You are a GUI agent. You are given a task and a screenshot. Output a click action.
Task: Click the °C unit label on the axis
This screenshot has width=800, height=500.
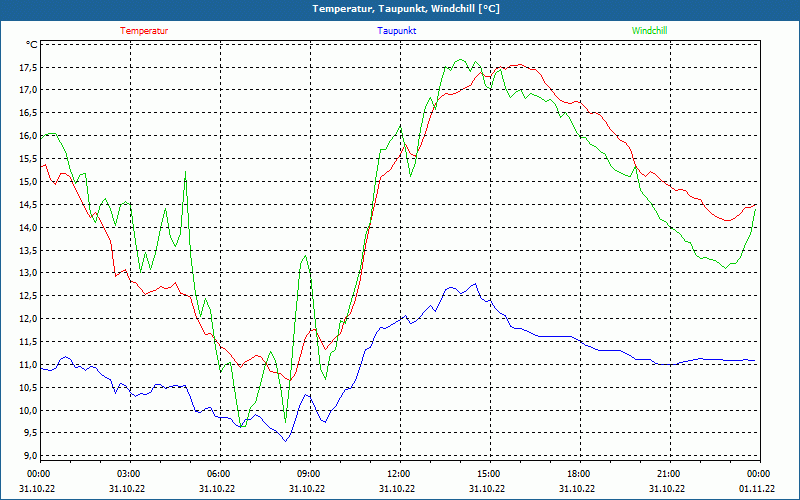tap(32, 45)
